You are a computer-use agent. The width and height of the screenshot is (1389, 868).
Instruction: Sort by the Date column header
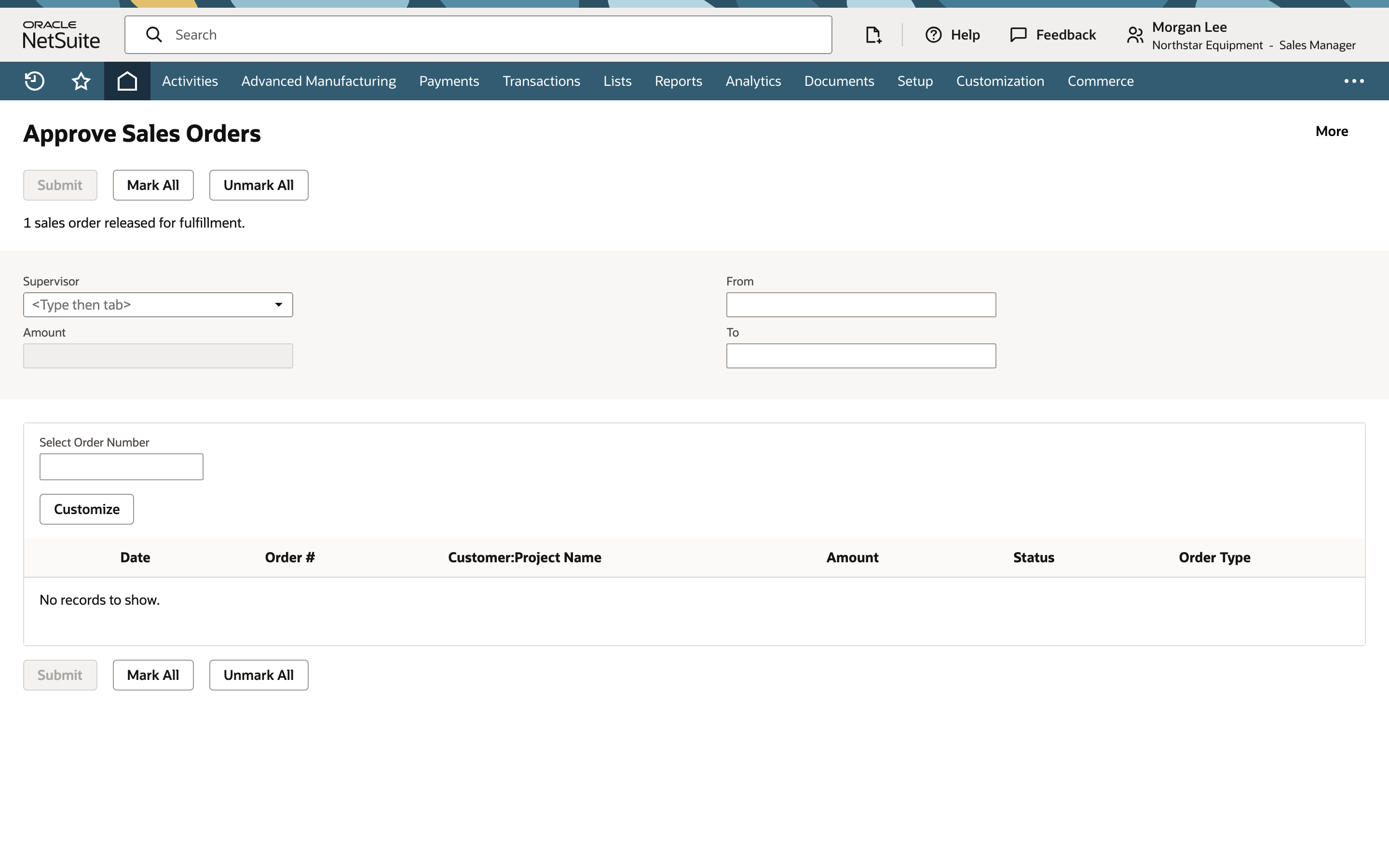coord(136,557)
